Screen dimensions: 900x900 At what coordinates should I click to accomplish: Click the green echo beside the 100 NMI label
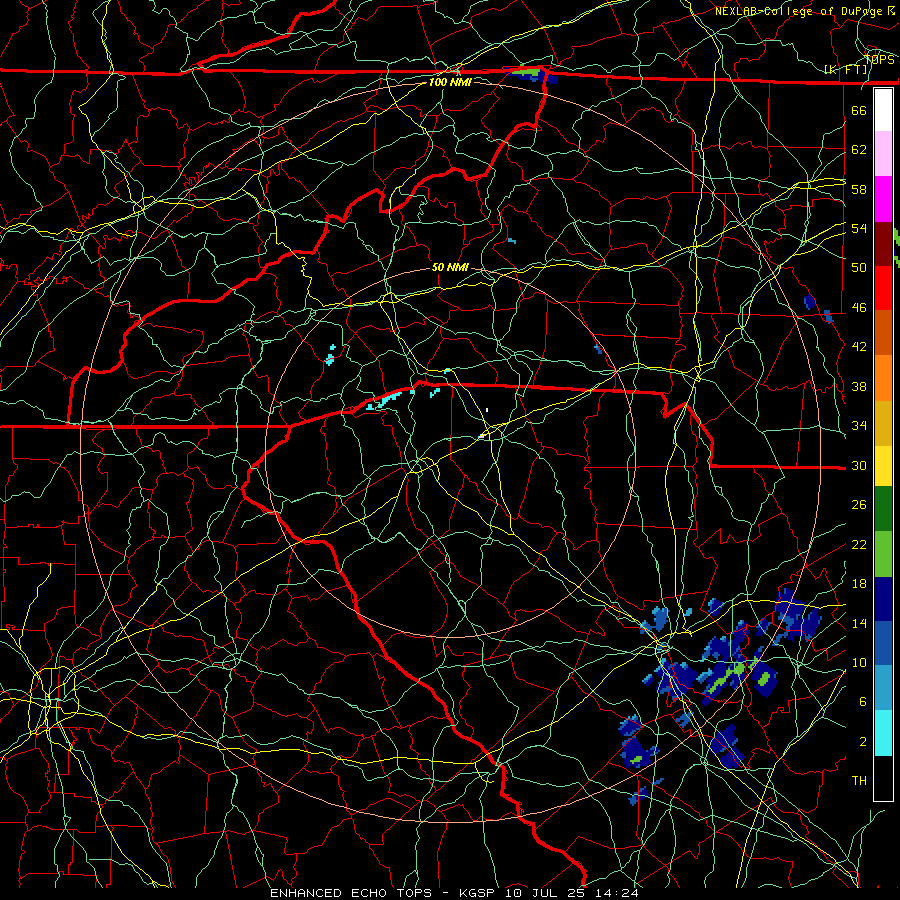[527, 72]
